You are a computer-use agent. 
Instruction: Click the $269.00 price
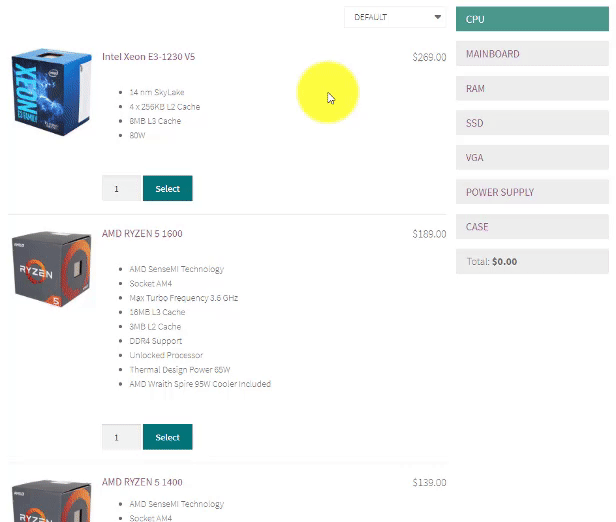pyautogui.click(x=429, y=57)
